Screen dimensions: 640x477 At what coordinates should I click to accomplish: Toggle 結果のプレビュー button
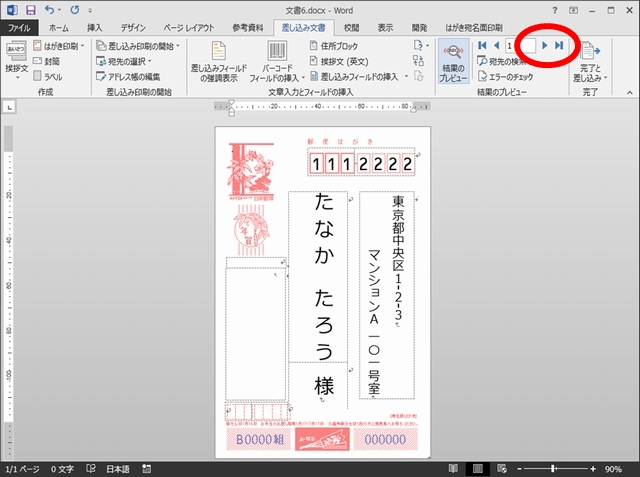pyautogui.click(x=453, y=61)
